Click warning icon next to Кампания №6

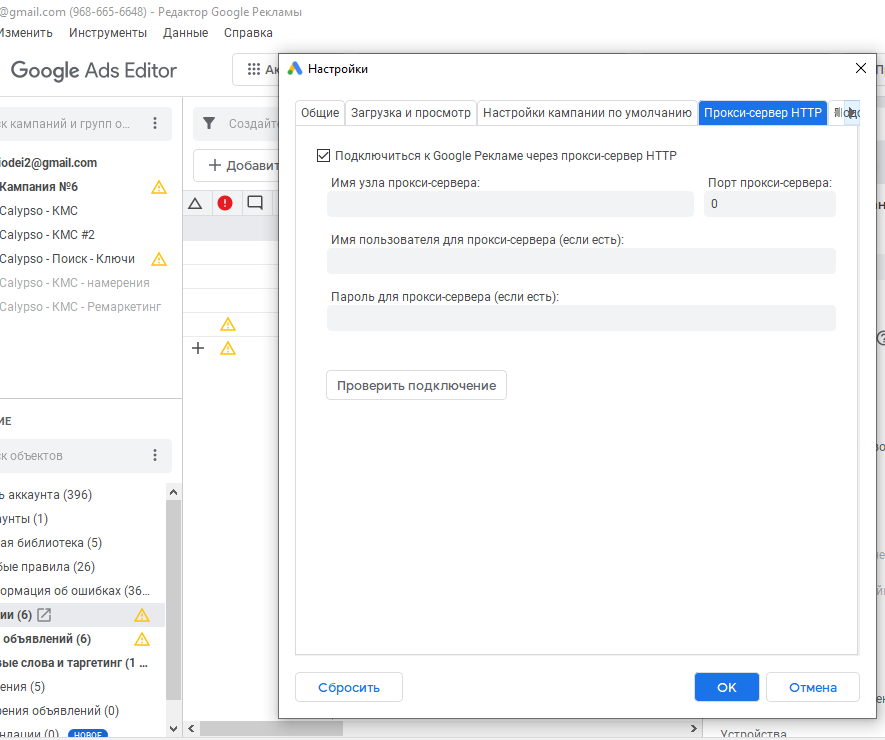(x=159, y=187)
